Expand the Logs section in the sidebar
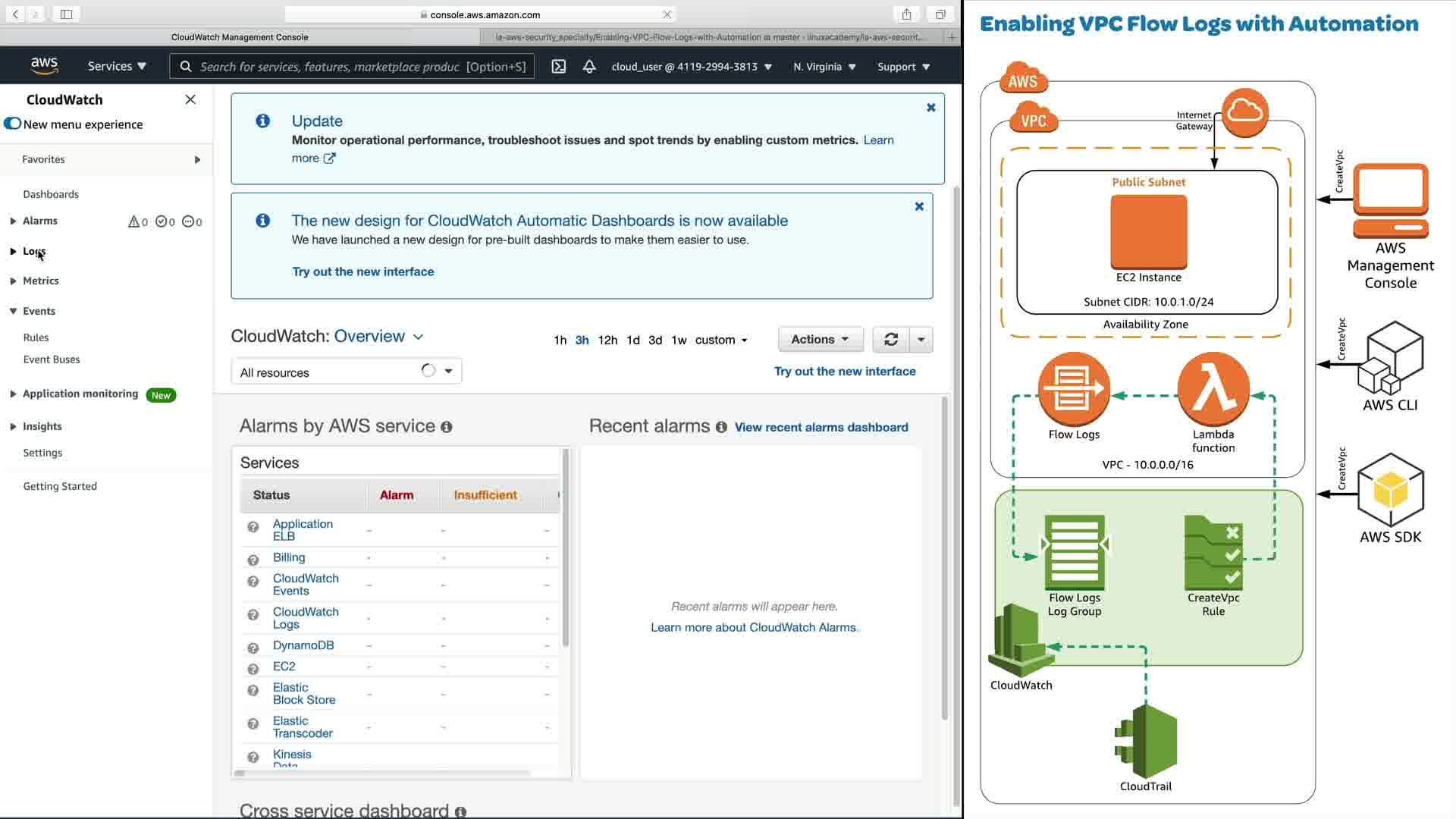 pyautogui.click(x=33, y=251)
